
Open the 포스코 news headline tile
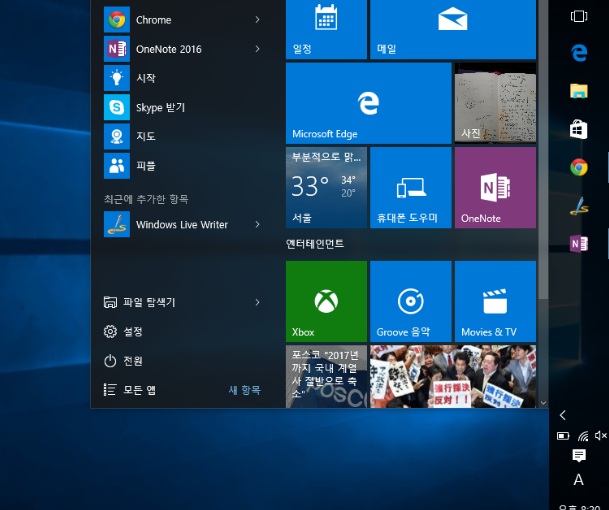326,376
